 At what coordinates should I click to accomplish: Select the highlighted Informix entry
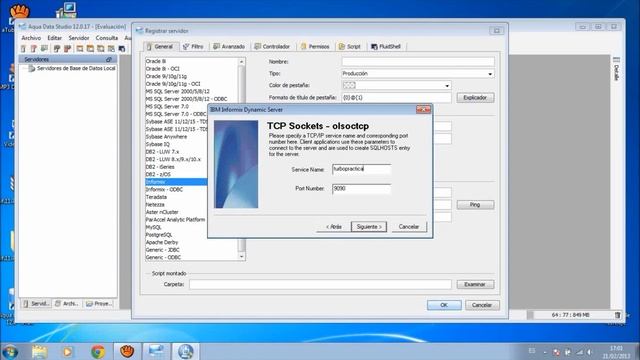[176, 182]
